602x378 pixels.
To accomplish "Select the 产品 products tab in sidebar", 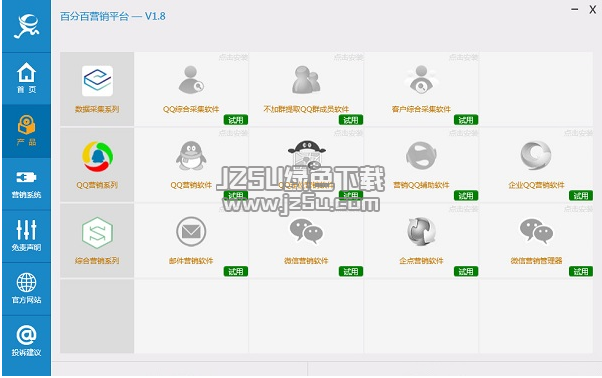I will [x=26, y=131].
